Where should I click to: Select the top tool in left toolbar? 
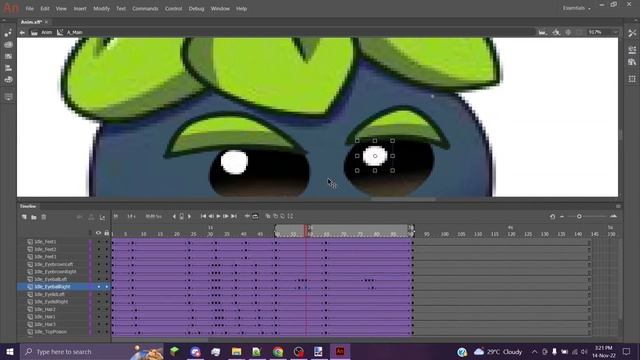click(8, 33)
